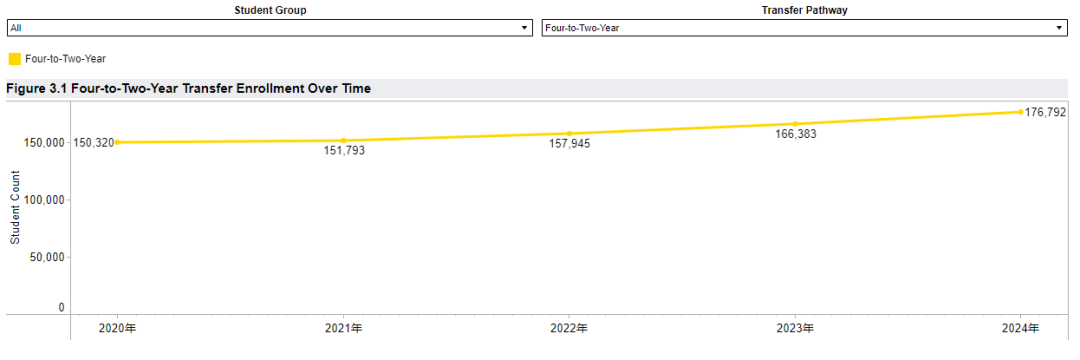
Task: Click the 157,945 data label
Action: pyautogui.click(x=570, y=145)
